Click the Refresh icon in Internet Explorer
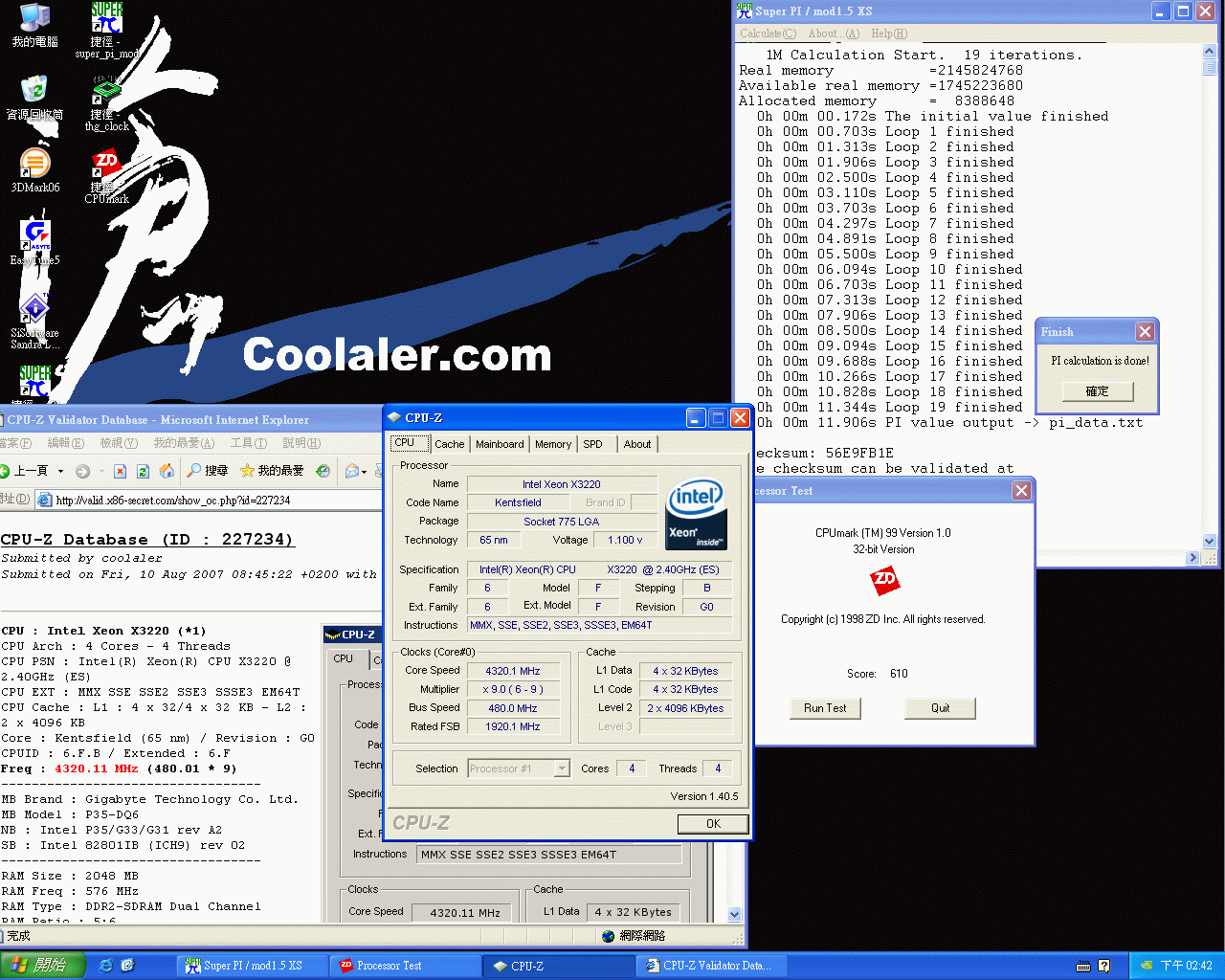 point(143,471)
